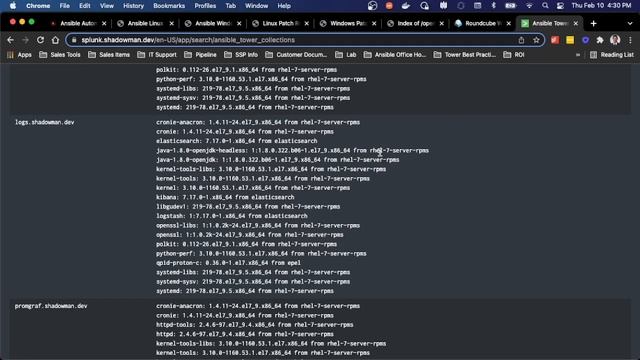This screenshot has height=360, width=640.
Task: Open Chrome three-dot menu
Action: (x=630, y=40)
